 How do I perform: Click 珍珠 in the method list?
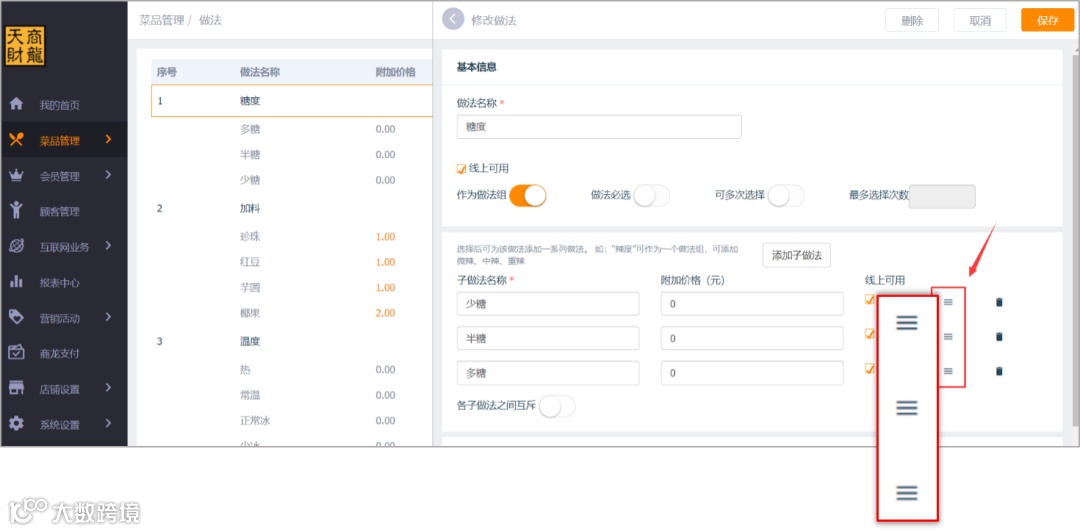[x=250, y=236]
